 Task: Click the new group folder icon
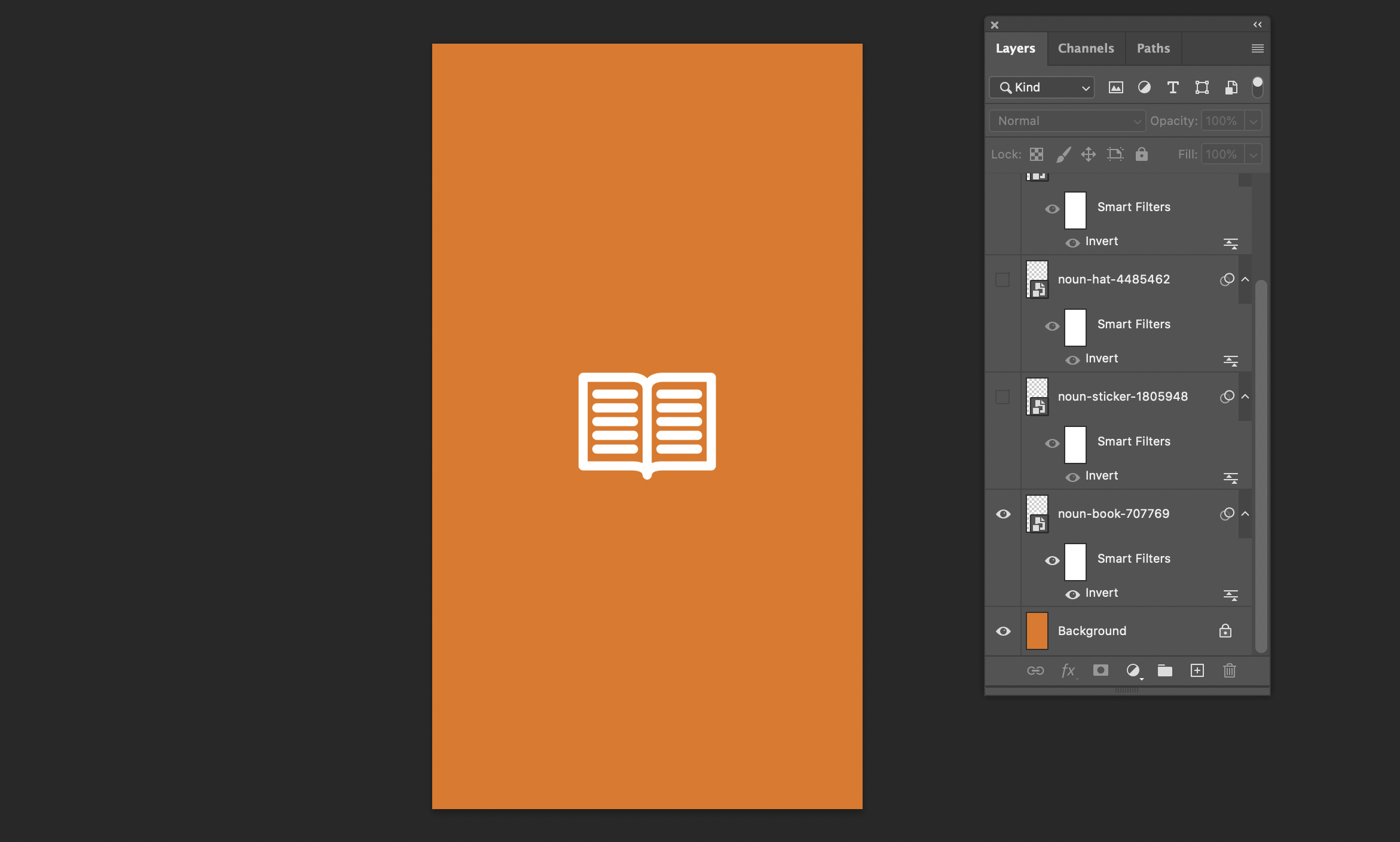pyautogui.click(x=1164, y=670)
